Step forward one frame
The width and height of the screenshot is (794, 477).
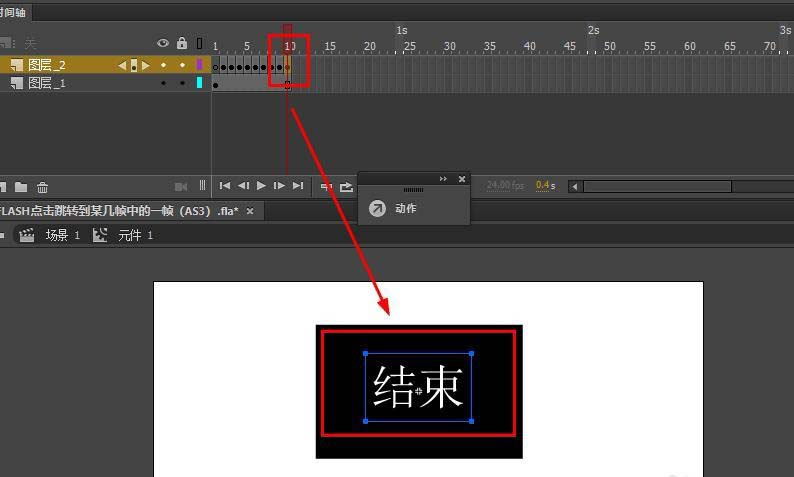[x=279, y=186]
